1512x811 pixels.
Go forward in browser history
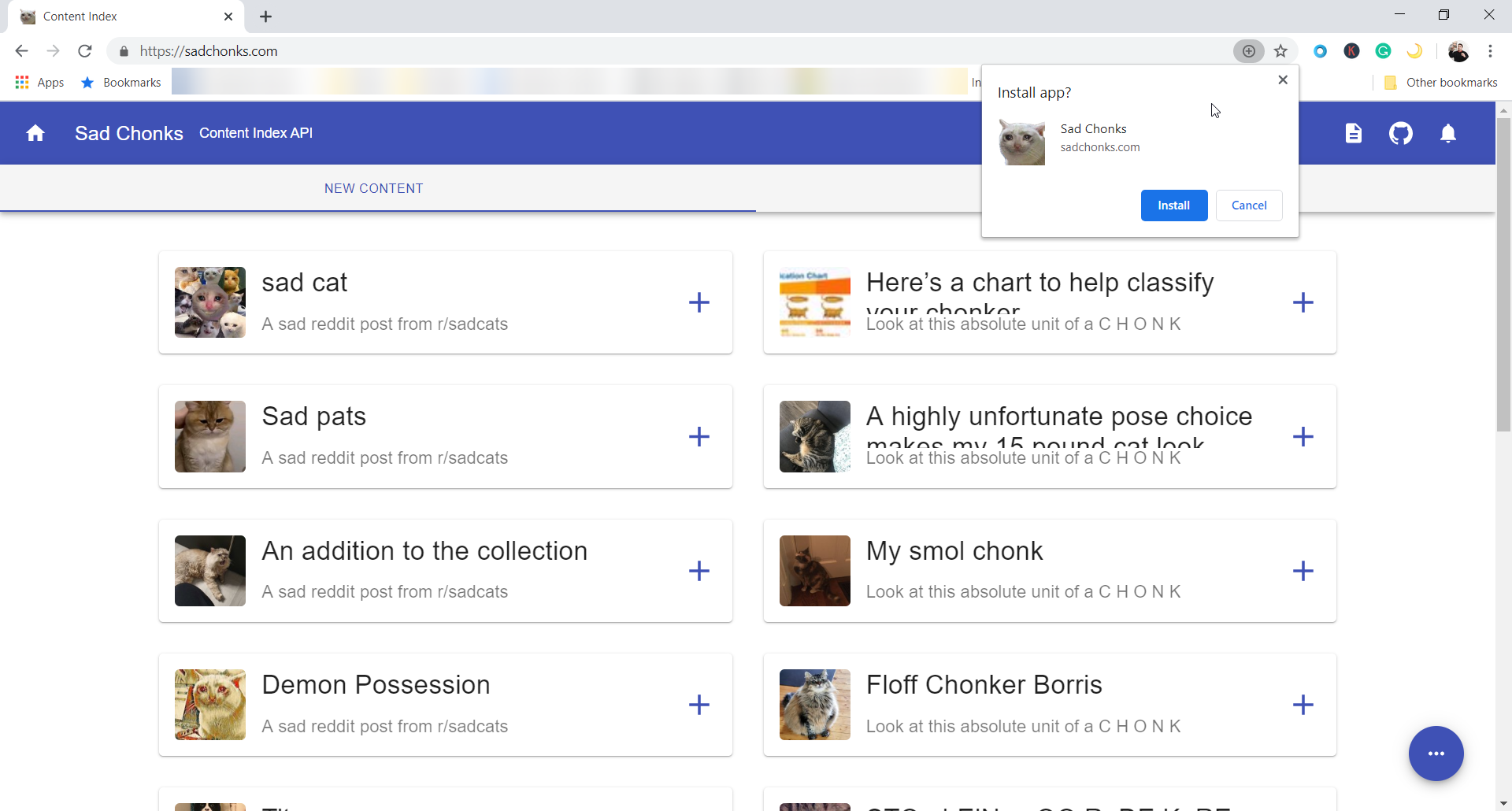click(53, 51)
